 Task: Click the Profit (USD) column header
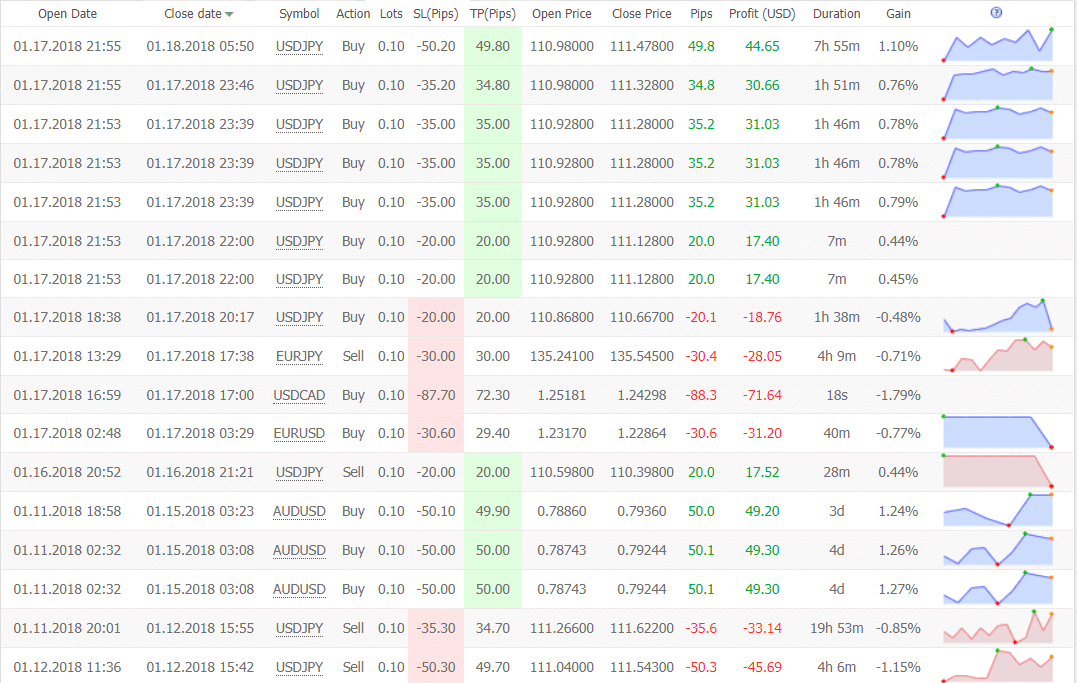[762, 14]
